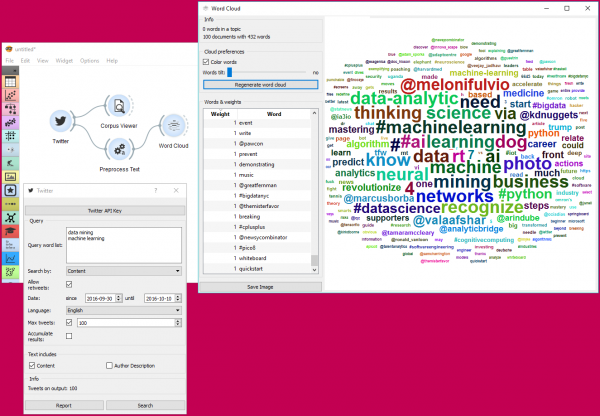Click '@melonifulvio' in the word cloud
This screenshot has height=416, width=600.
[x=455, y=85]
